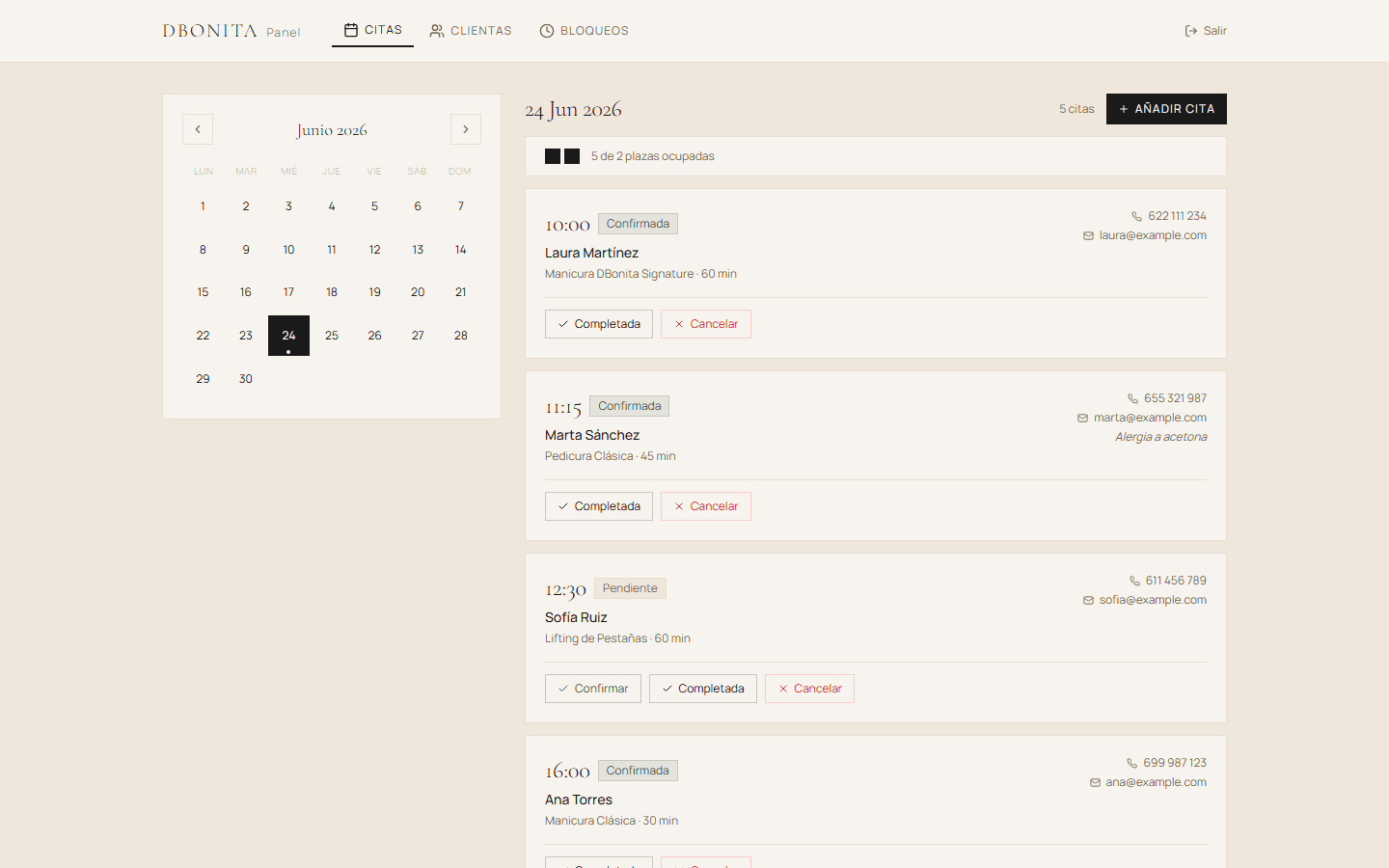This screenshot has height=868, width=1389.
Task: Click the 11:15 appointment time
Action: point(563,408)
